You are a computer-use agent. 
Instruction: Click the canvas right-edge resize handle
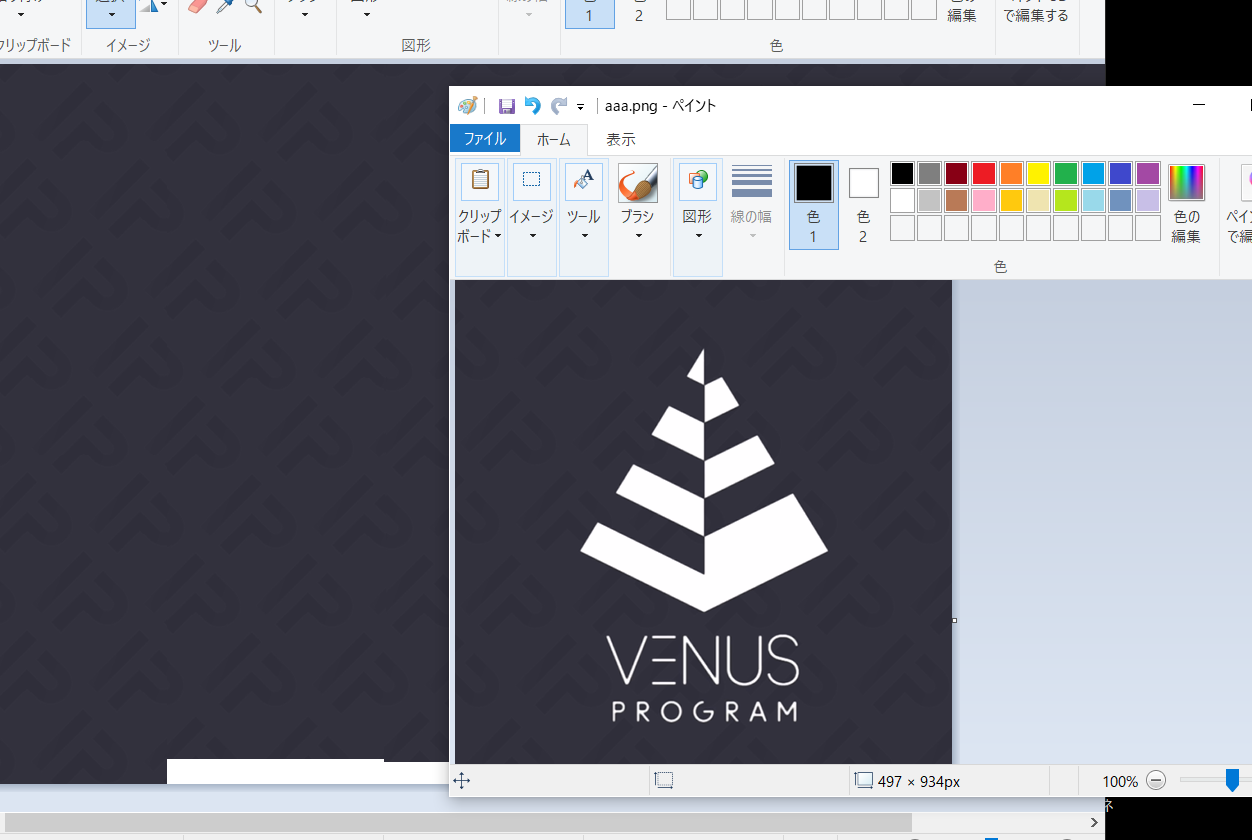954,620
